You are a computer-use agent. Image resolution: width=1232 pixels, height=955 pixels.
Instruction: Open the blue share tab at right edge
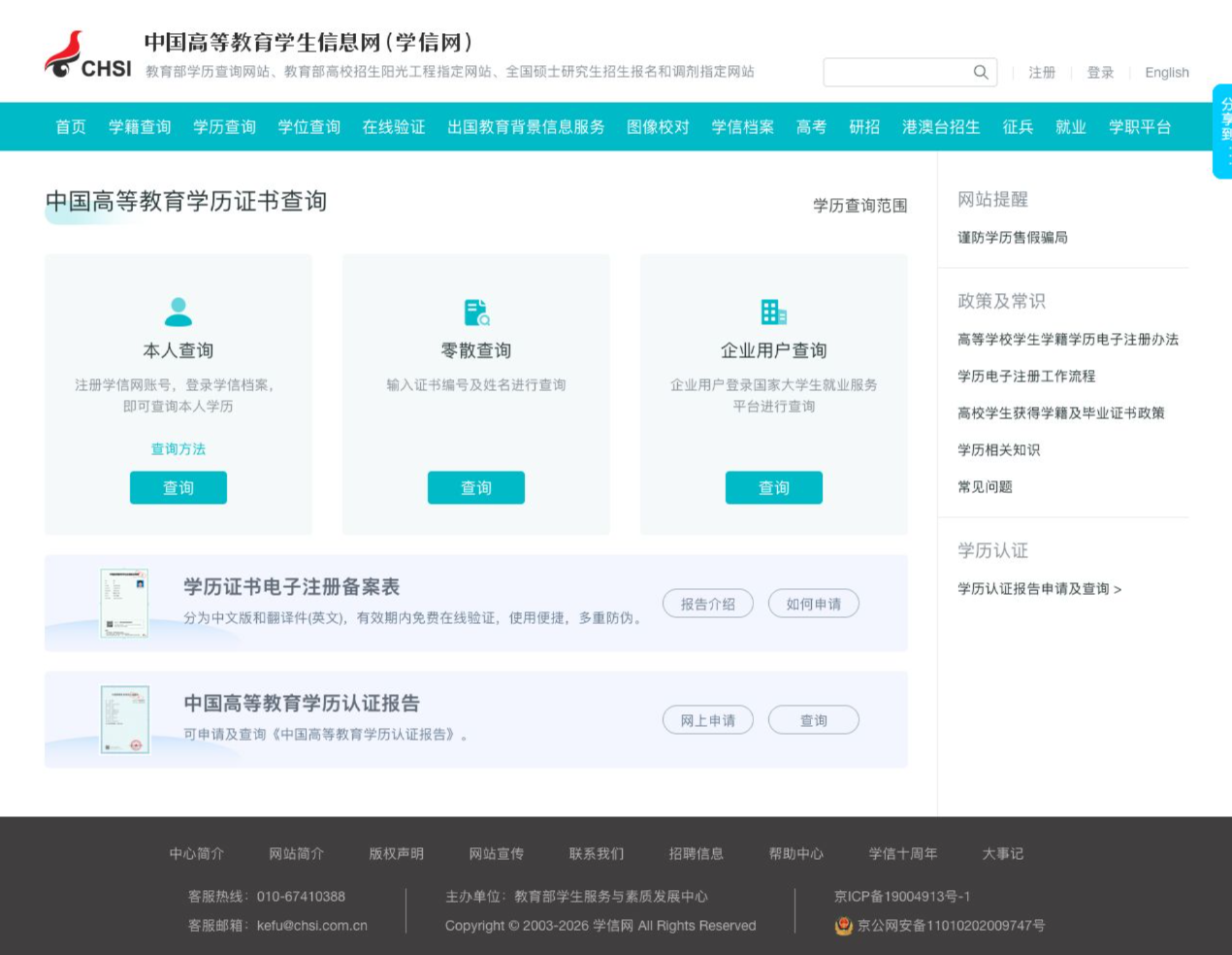point(1222,131)
